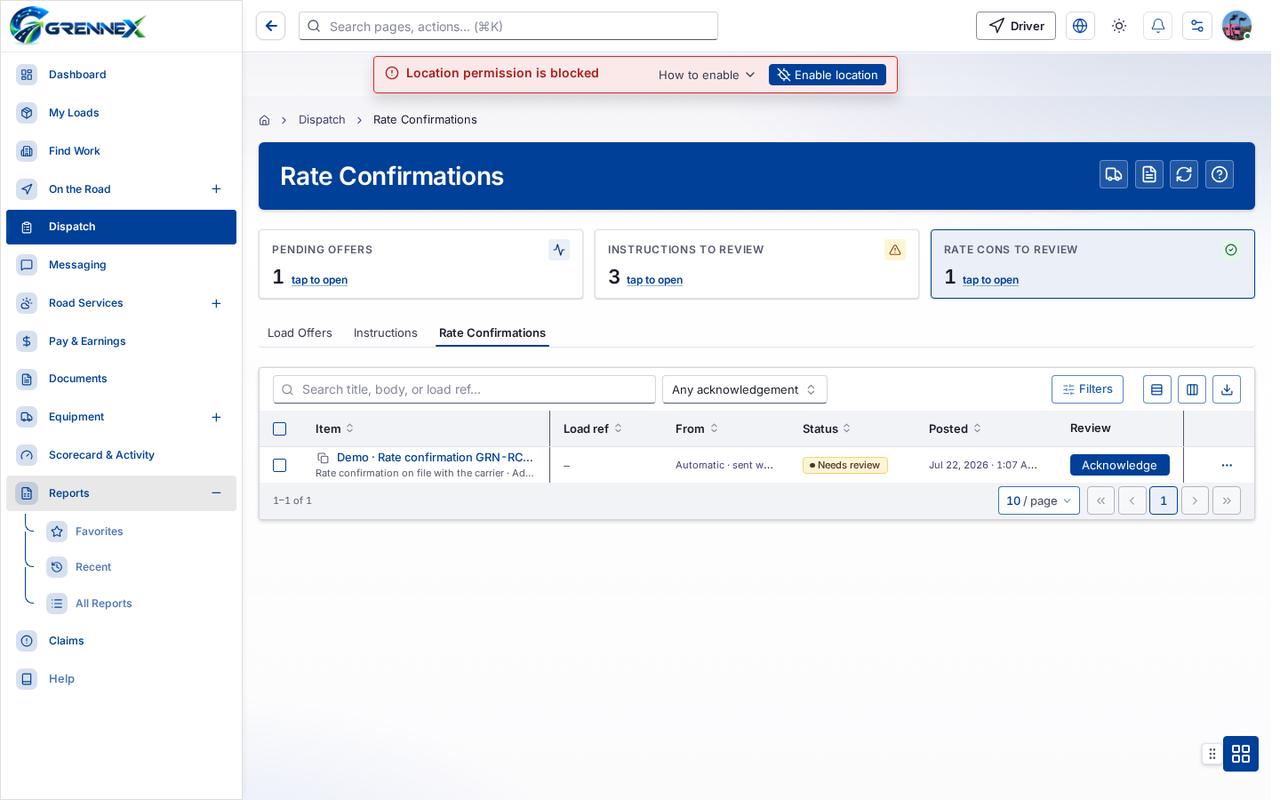Click the Driver role button

[1016, 26]
